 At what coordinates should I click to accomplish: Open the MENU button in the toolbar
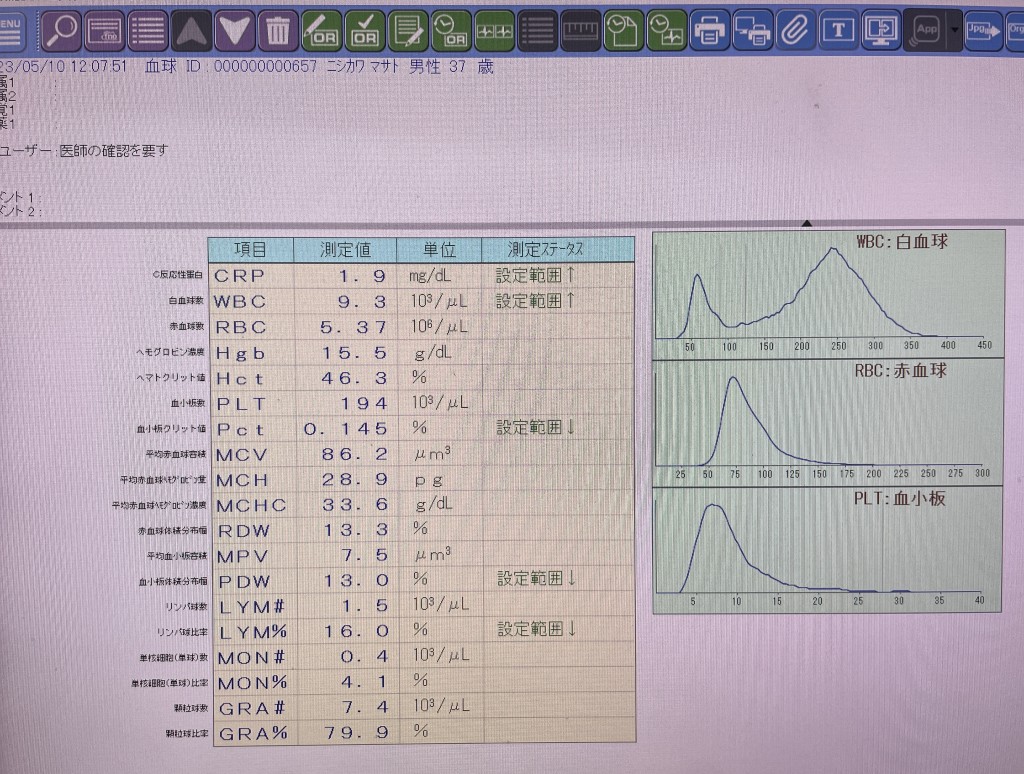[x=12, y=30]
